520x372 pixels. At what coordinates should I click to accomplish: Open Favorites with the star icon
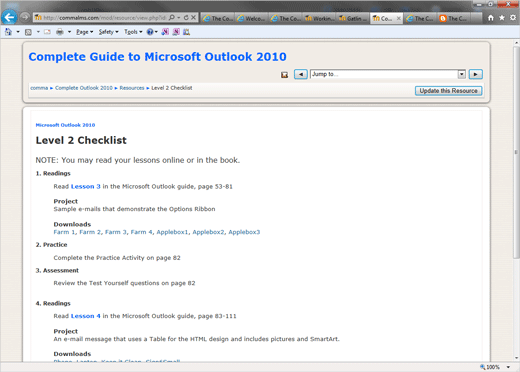pyautogui.click(x=502, y=18)
